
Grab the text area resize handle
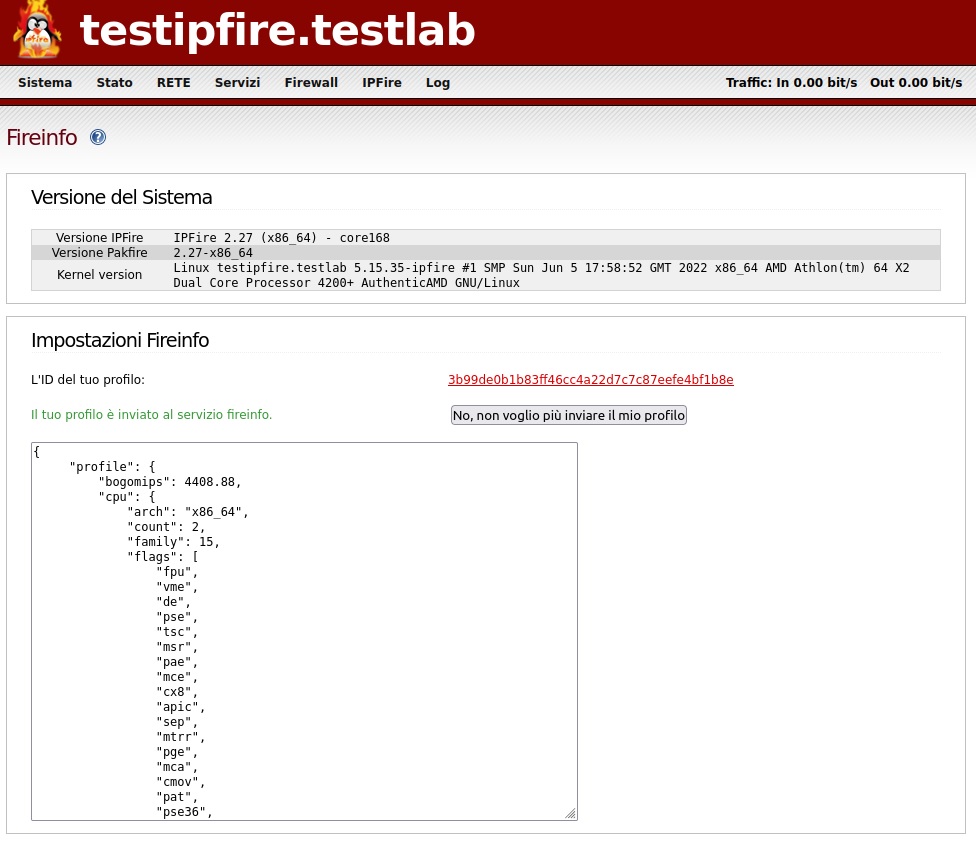coord(571,814)
